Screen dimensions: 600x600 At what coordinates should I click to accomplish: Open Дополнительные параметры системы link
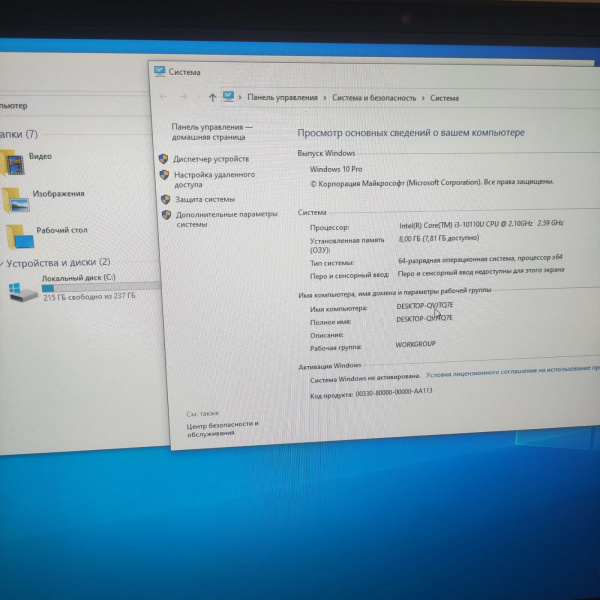point(226,219)
